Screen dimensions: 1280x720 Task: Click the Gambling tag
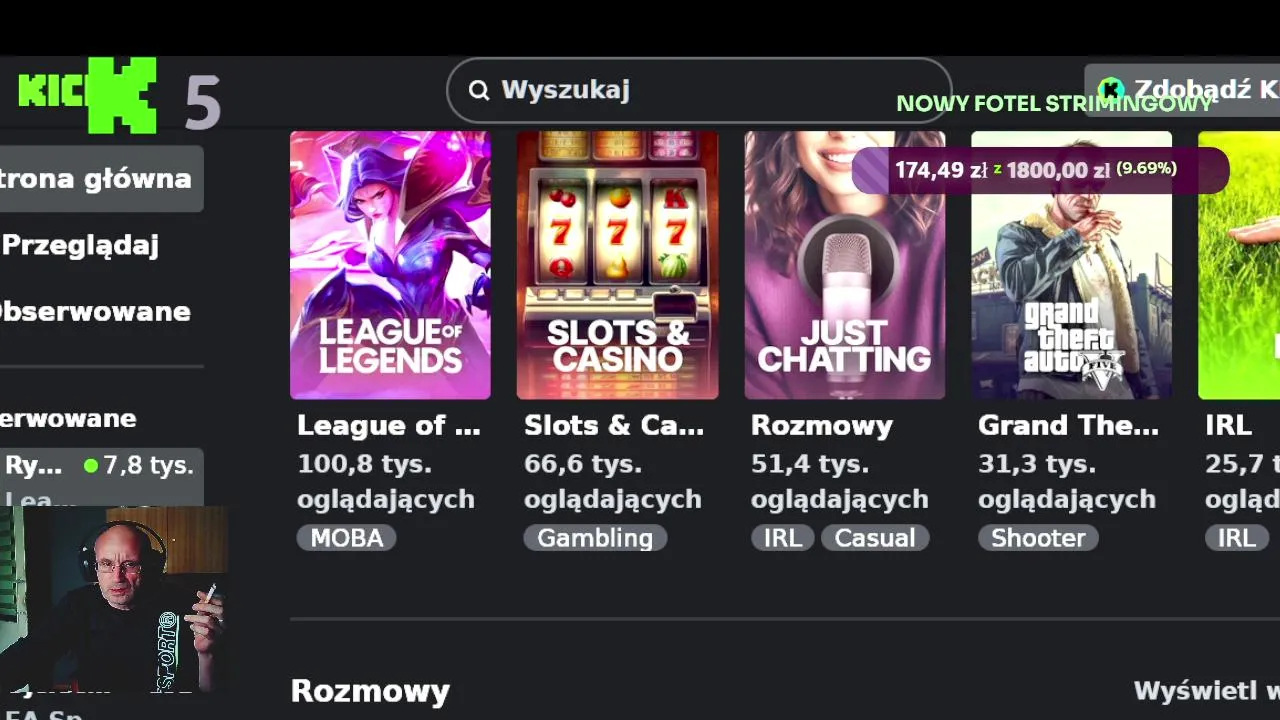(595, 538)
